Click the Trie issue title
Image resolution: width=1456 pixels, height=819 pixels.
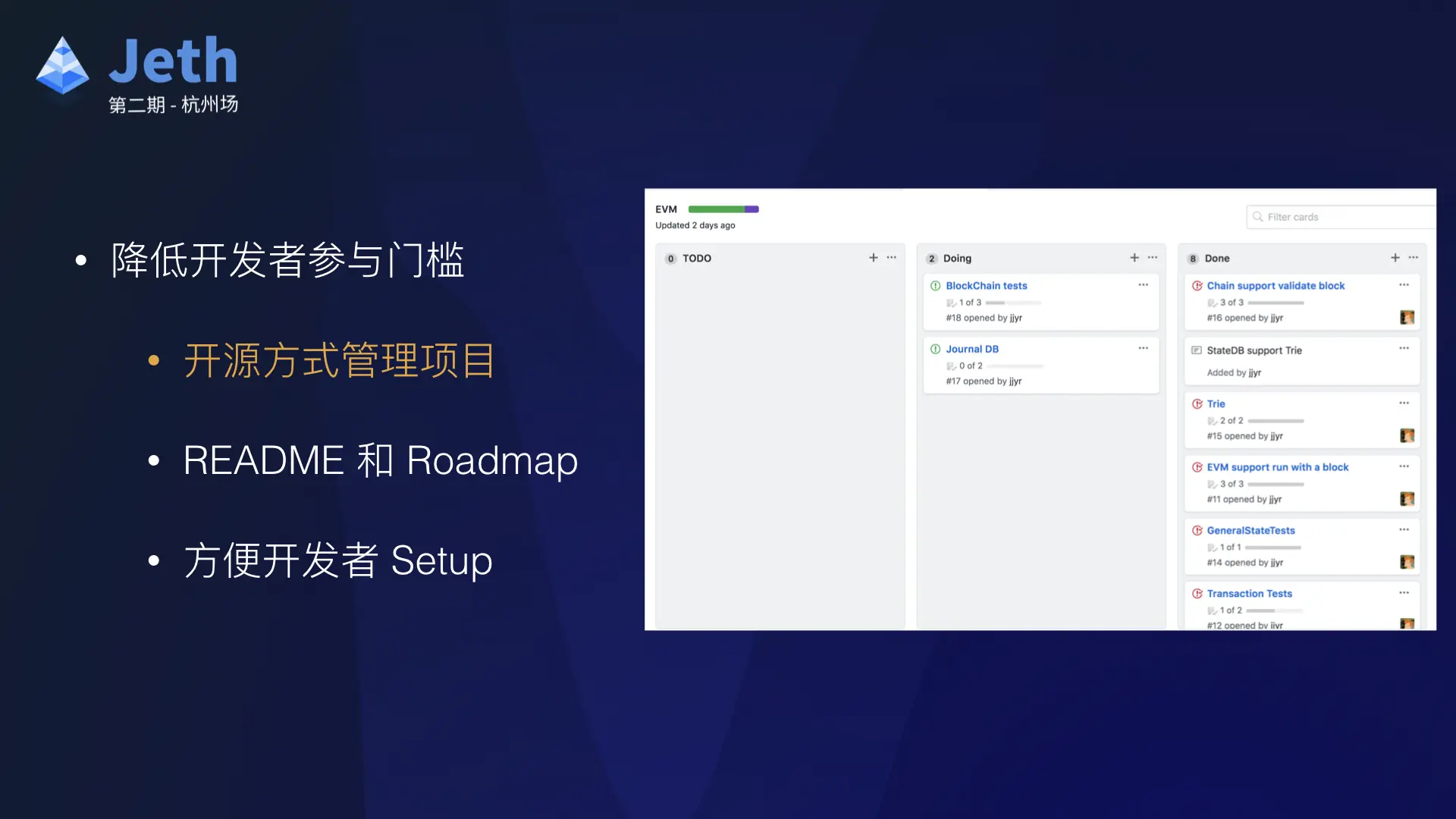coord(1216,404)
